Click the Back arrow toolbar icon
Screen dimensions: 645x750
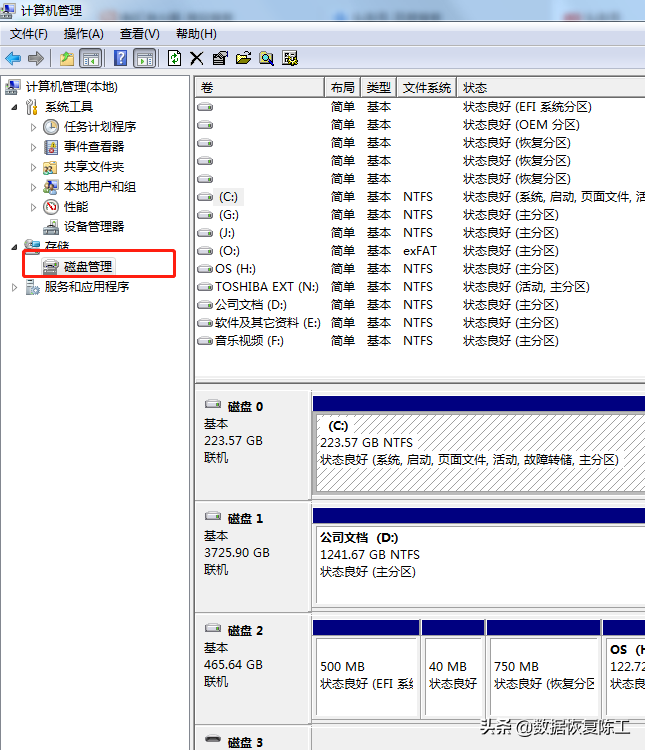pos(13,58)
